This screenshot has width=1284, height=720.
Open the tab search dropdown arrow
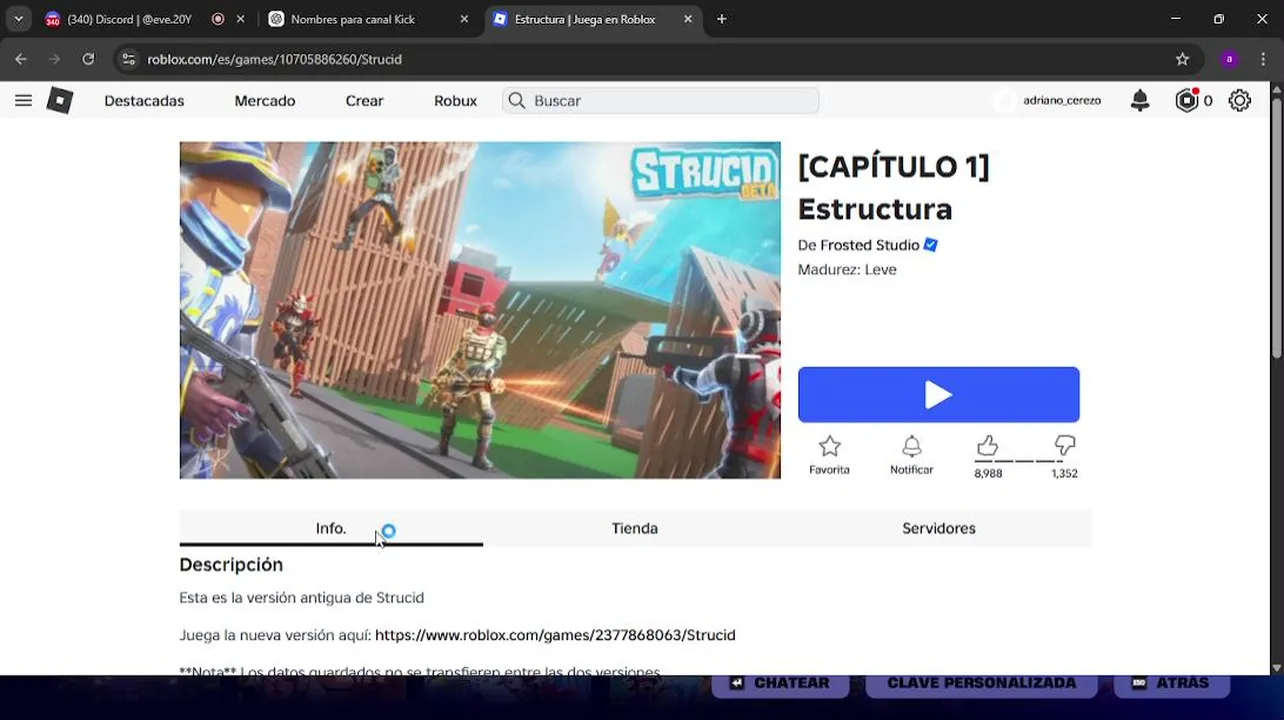pyautogui.click(x=18, y=19)
